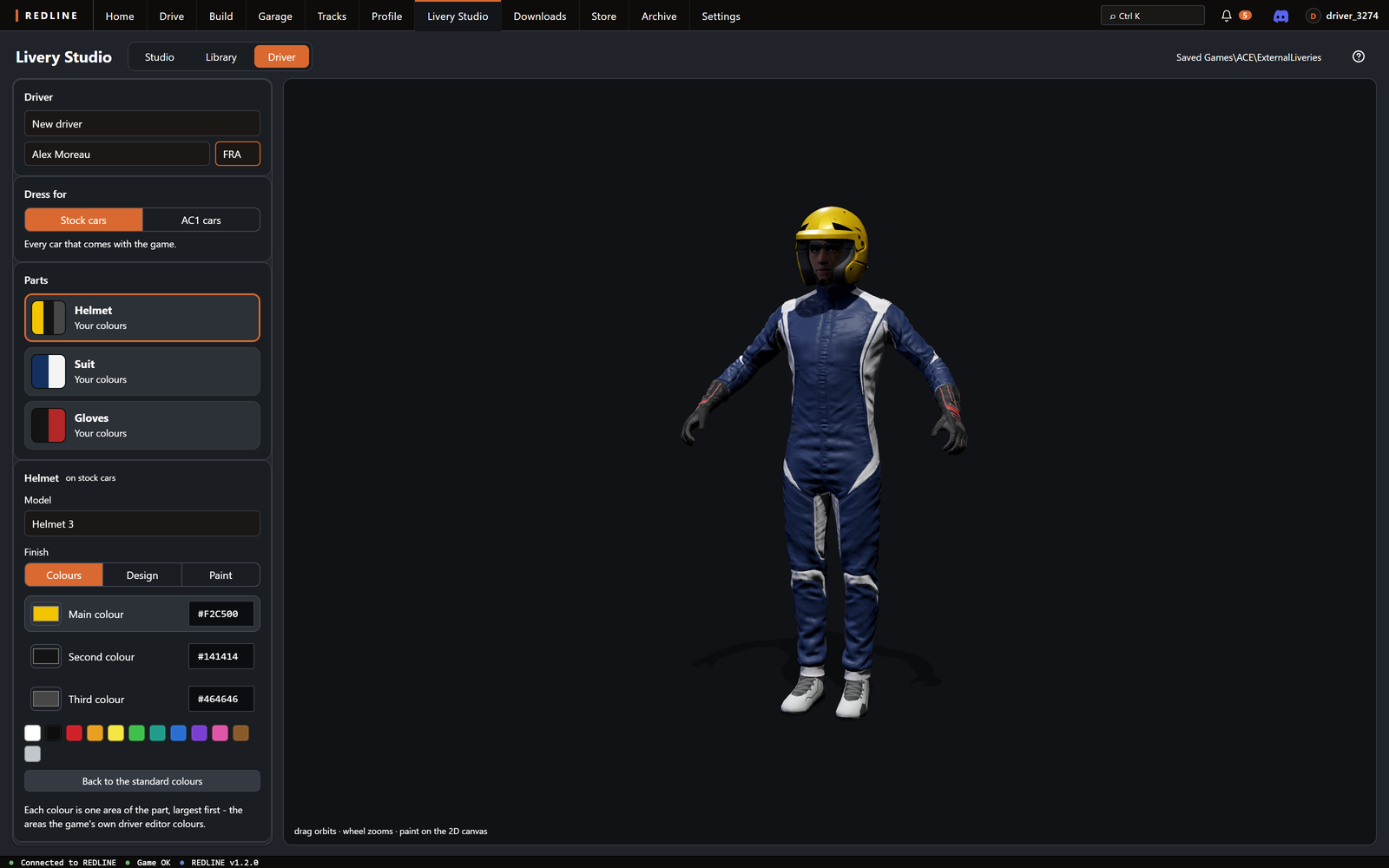Click Back to the standard colours

click(142, 780)
